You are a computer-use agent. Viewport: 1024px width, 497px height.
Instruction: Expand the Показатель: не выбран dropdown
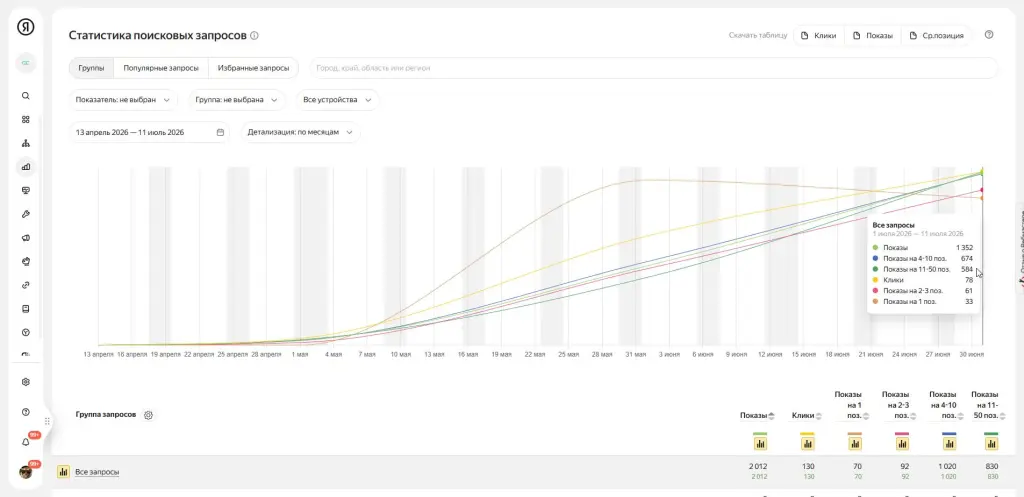tap(123, 100)
